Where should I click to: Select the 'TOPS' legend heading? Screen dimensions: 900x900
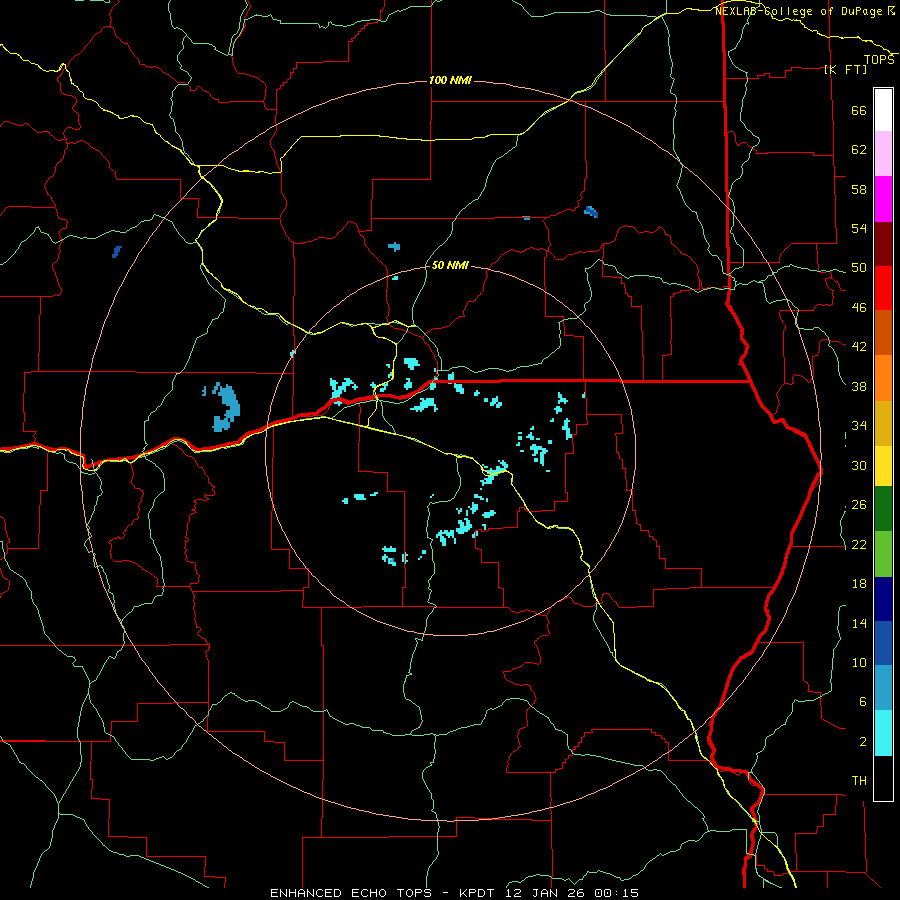(879, 60)
